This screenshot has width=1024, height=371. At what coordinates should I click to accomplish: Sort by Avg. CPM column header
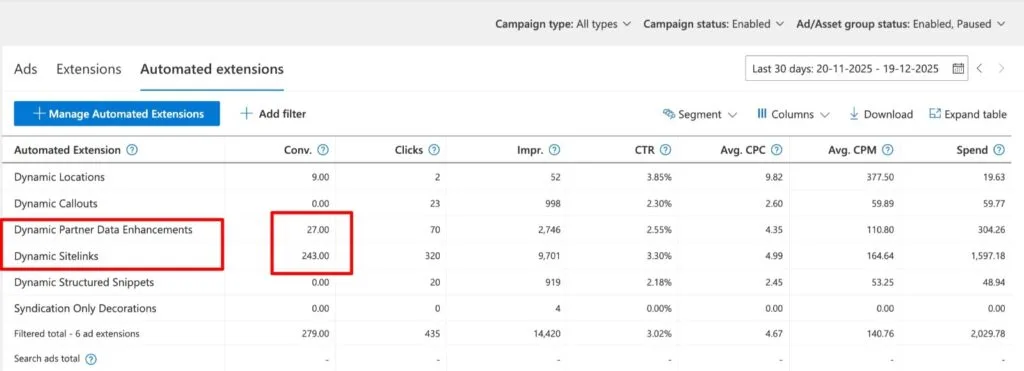(x=852, y=150)
